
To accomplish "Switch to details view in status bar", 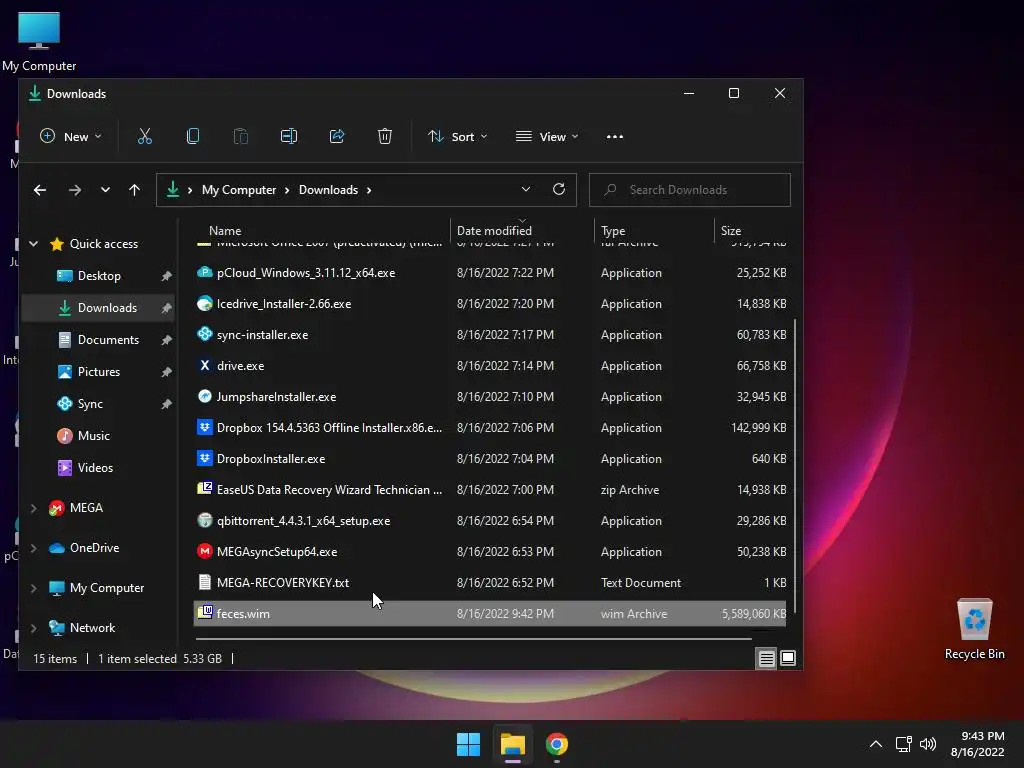I will [x=766, y=658].
